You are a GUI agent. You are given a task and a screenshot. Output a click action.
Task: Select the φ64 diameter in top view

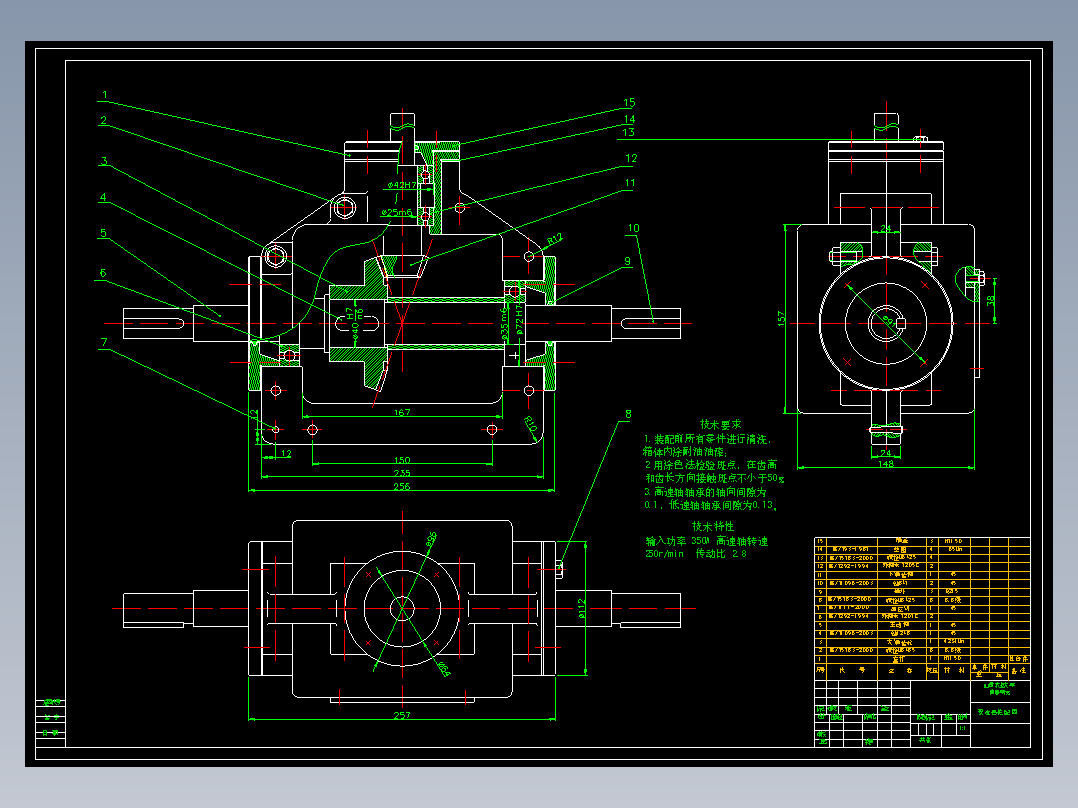[x=443, y=669]
